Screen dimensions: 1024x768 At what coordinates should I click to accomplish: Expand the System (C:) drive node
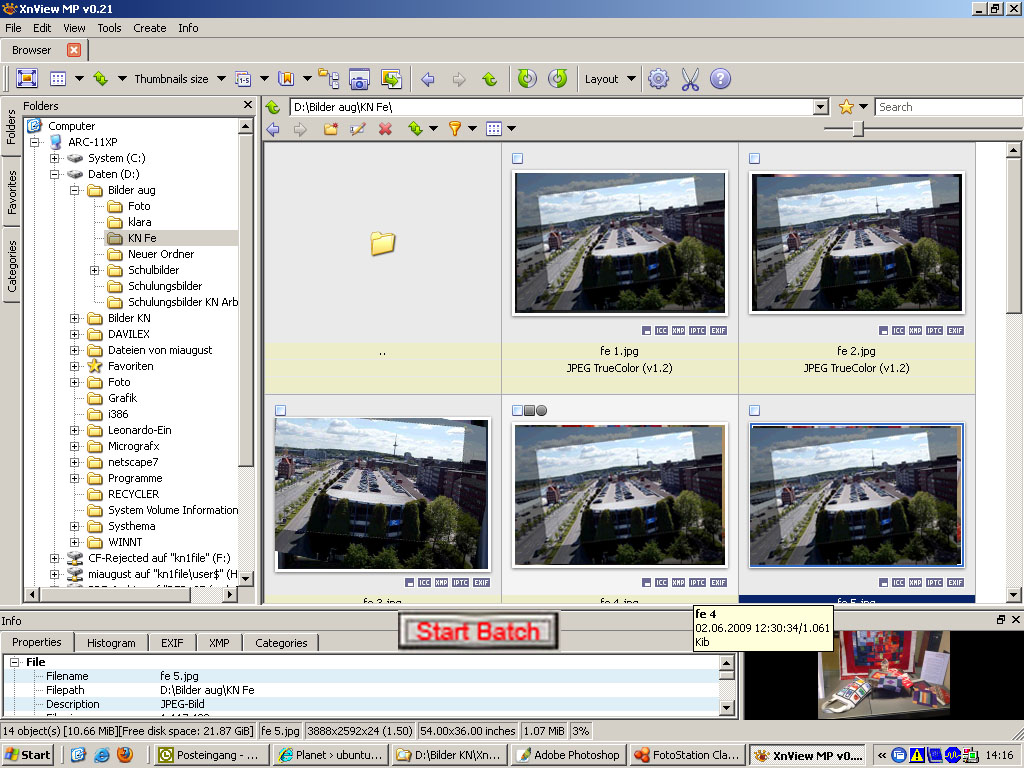coord(55,158)
